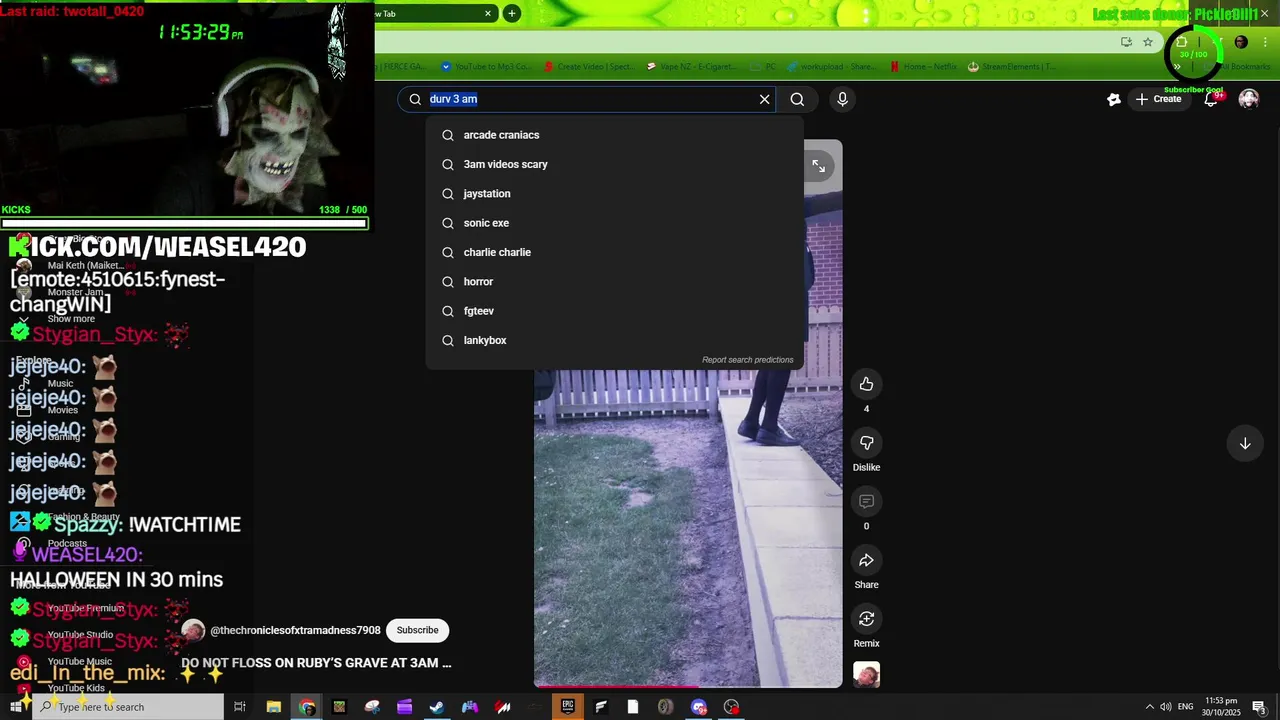Click the Short's title 'DO NOT FLOSS ON RUBY'S GRAVE'
Screen dimensions: 1280x720
[x=316, y=663]
